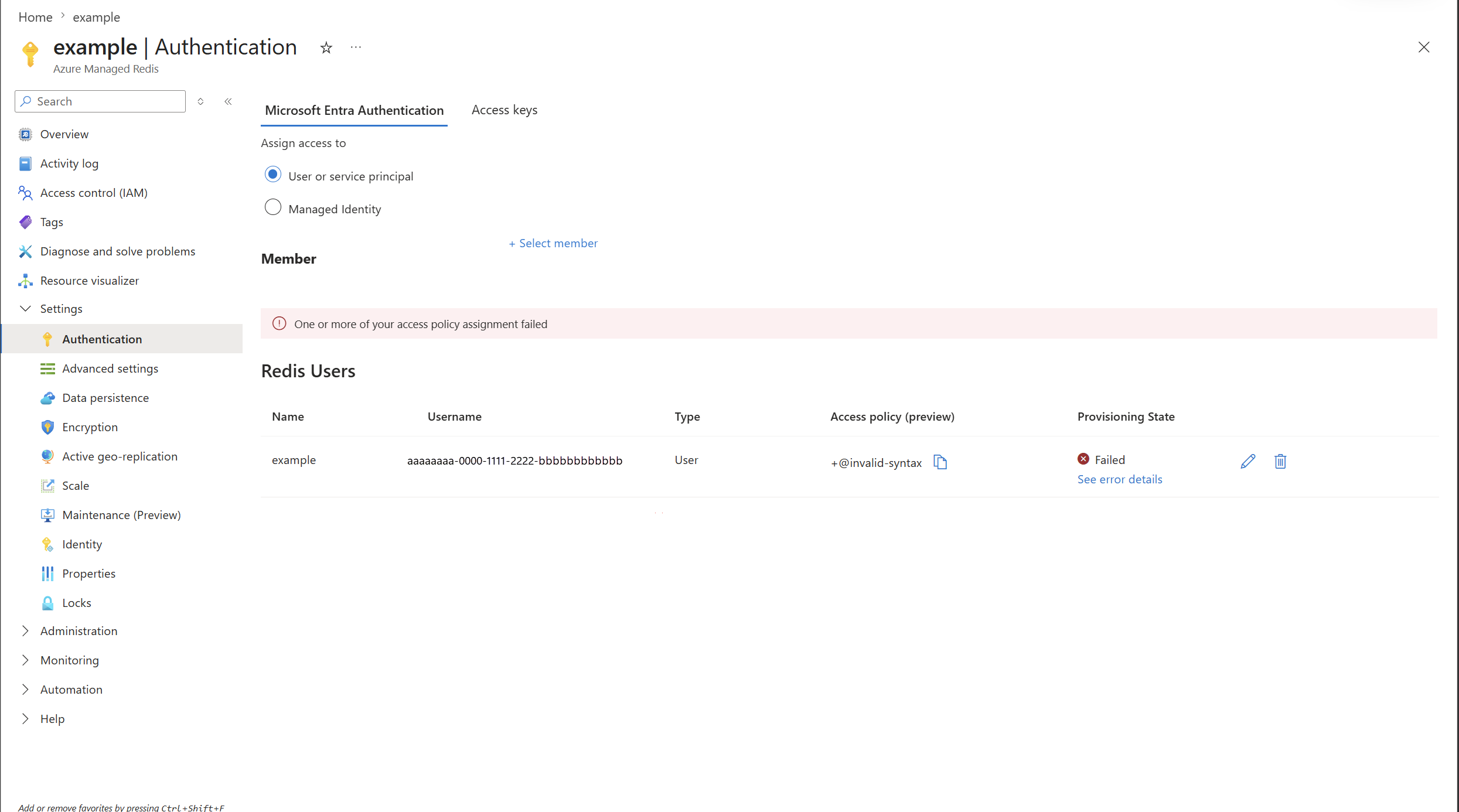The image size is (1459, 812).
Task: Click the favorite star icon
Action: 326,47
